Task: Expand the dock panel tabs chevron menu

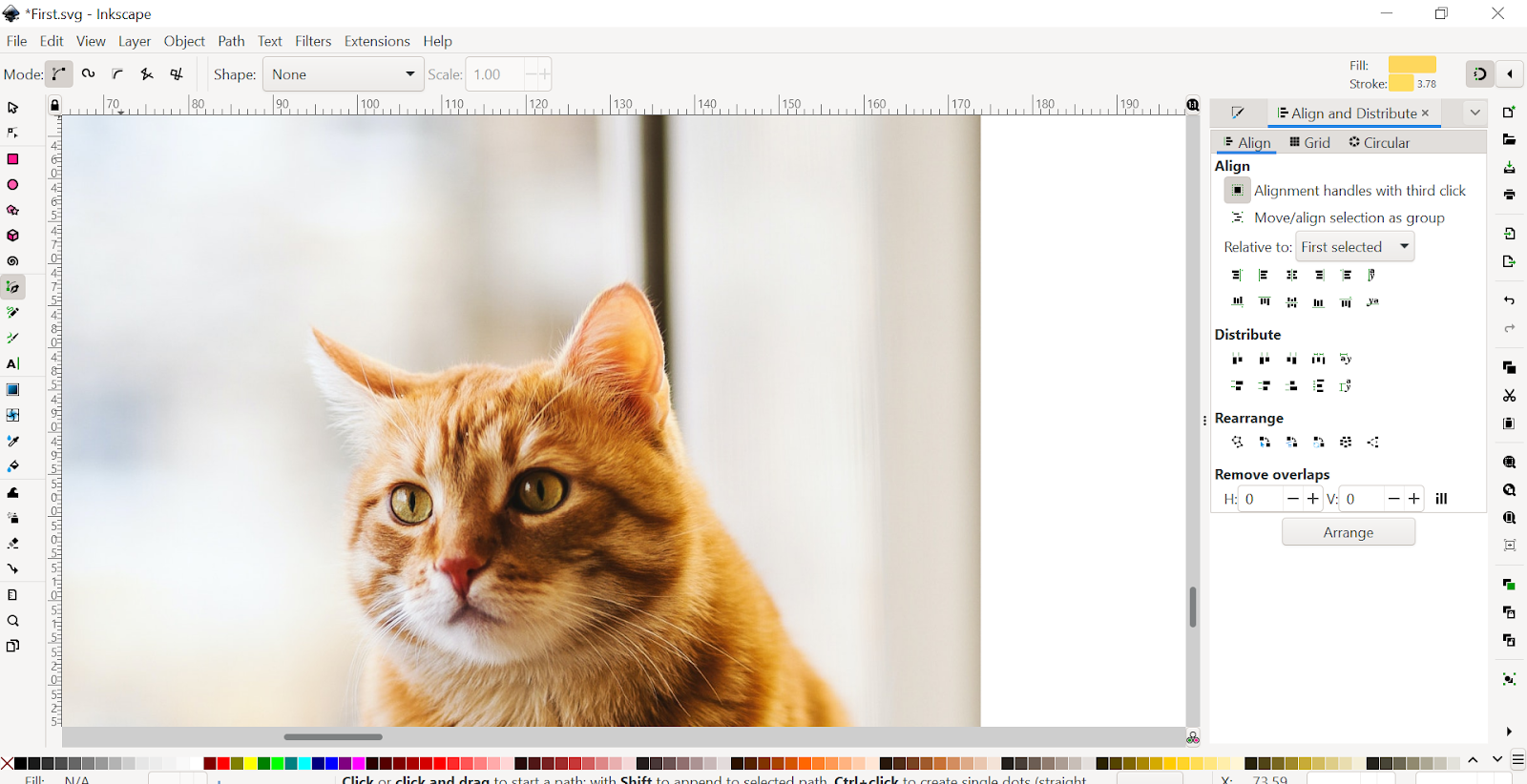Action: [x=1475, y=113]
